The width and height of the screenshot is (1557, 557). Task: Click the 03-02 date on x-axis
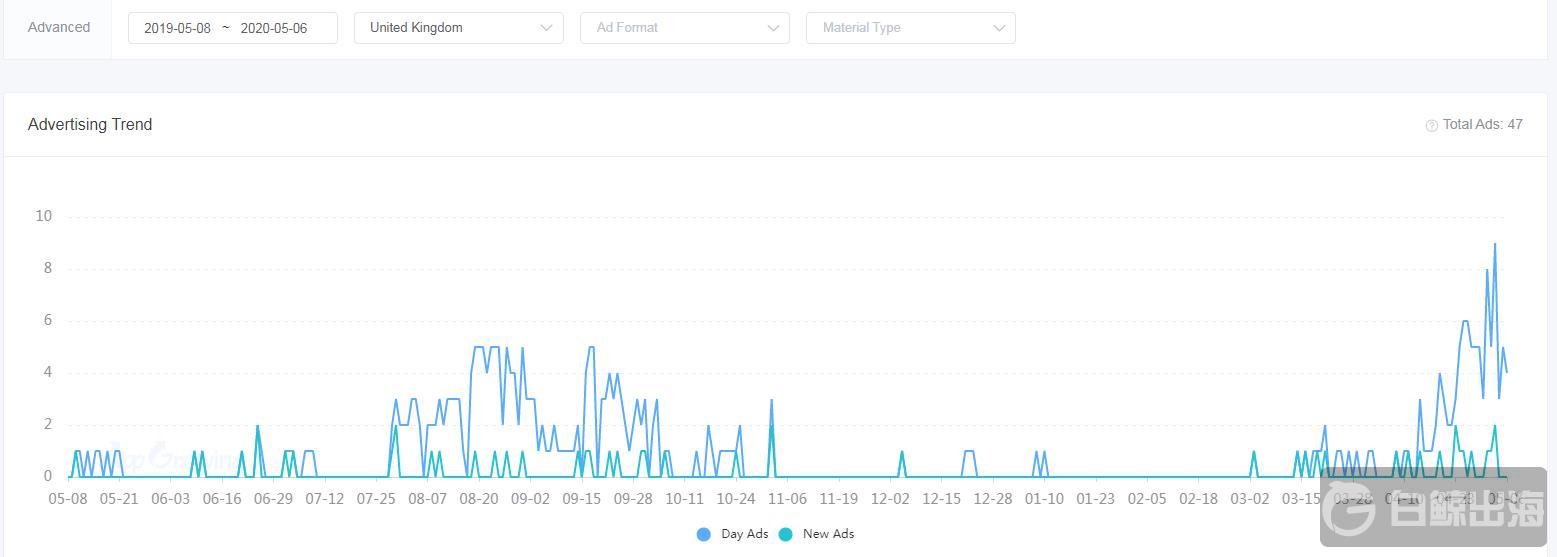point(1249,498)
